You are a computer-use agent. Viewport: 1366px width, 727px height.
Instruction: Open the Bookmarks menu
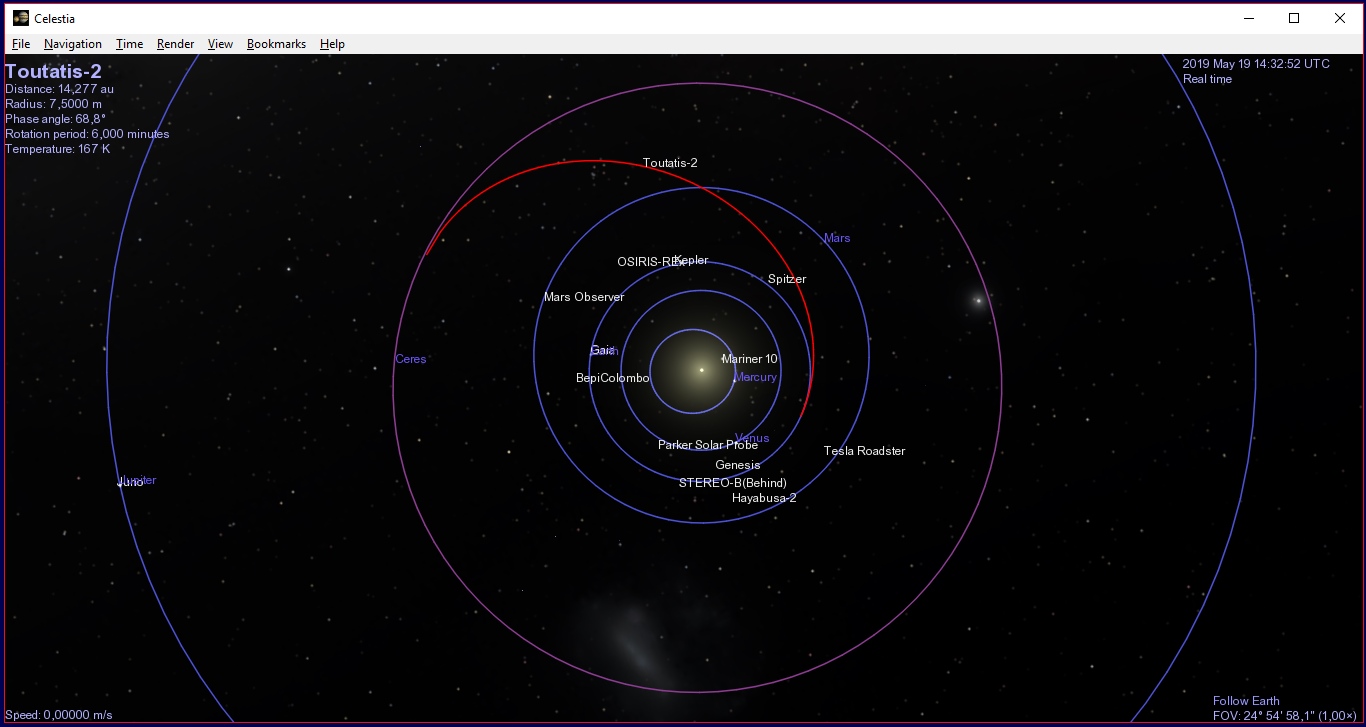click(x=276, y=44)
